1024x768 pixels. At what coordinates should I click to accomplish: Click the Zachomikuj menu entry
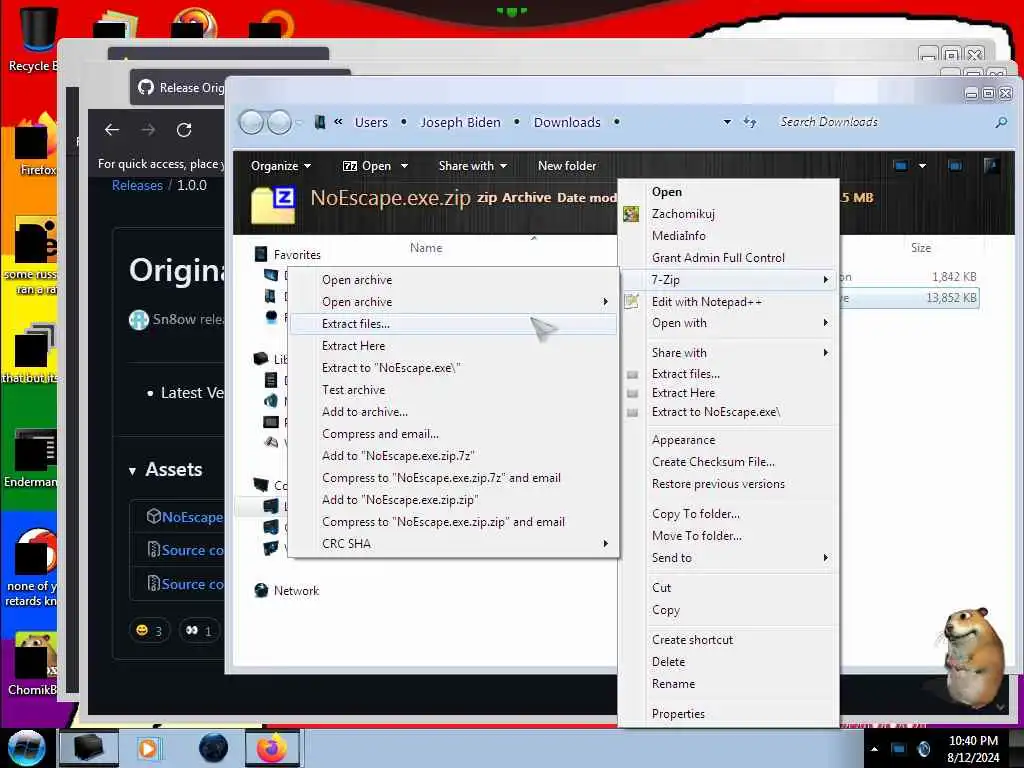tap(728, 214)
